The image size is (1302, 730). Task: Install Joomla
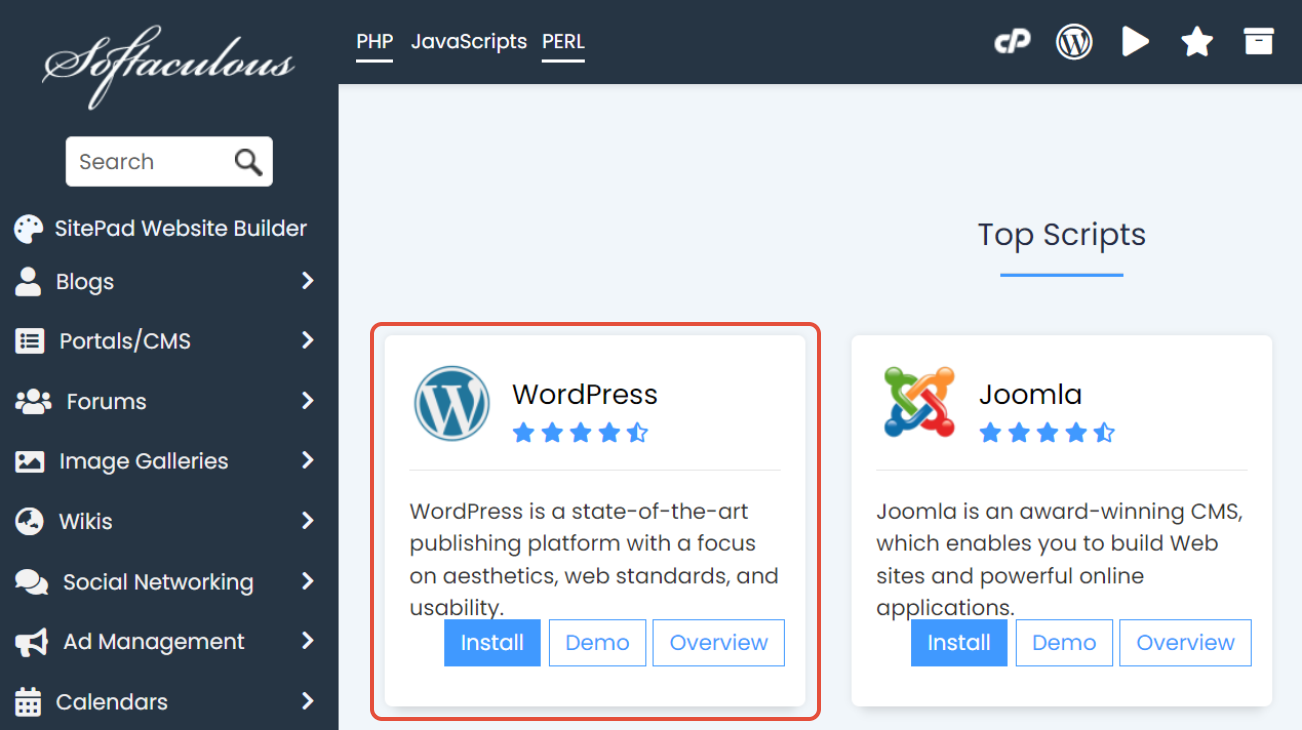pos(959,643)
